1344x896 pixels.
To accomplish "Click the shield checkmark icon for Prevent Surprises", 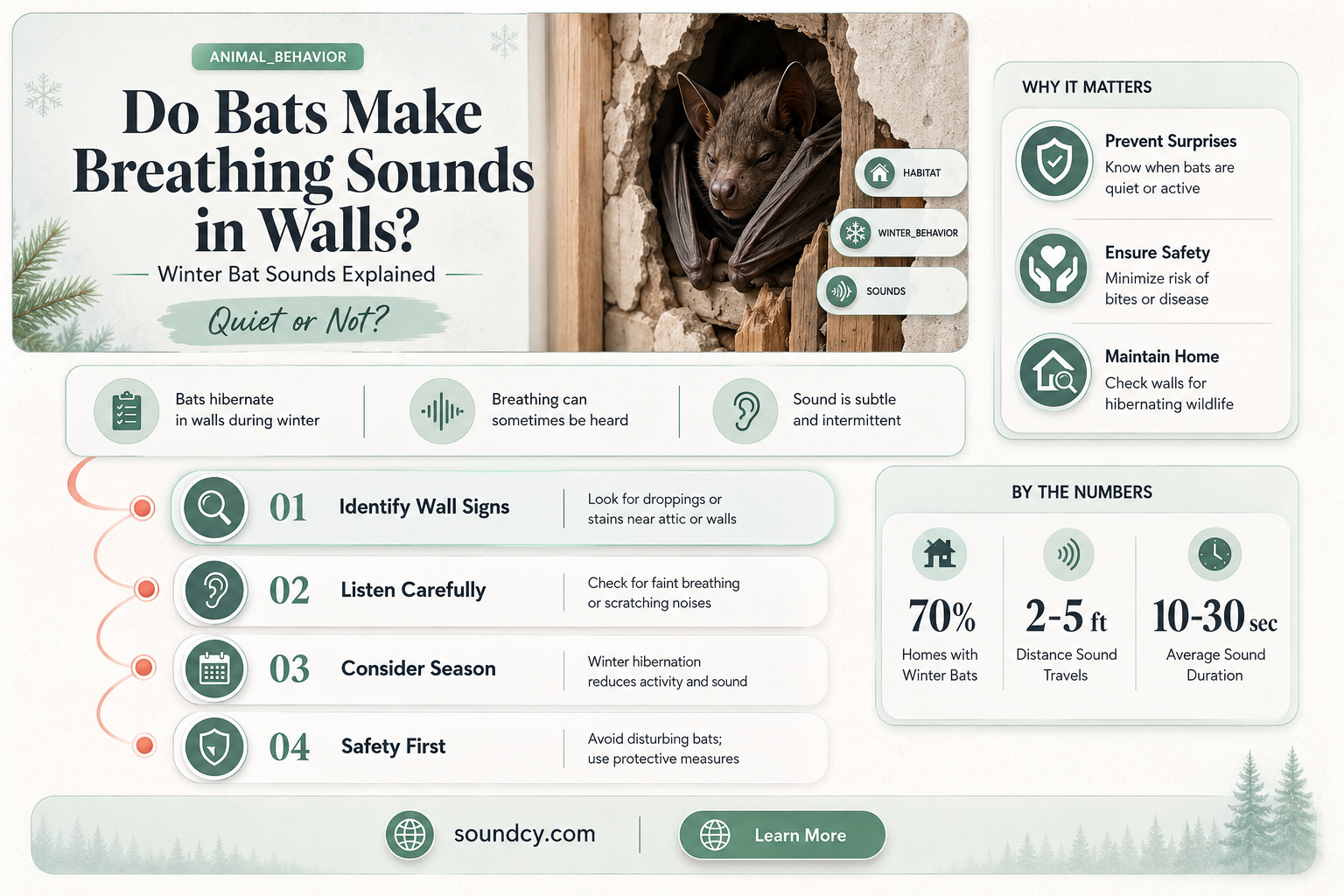I will [x=1054, y=161].
